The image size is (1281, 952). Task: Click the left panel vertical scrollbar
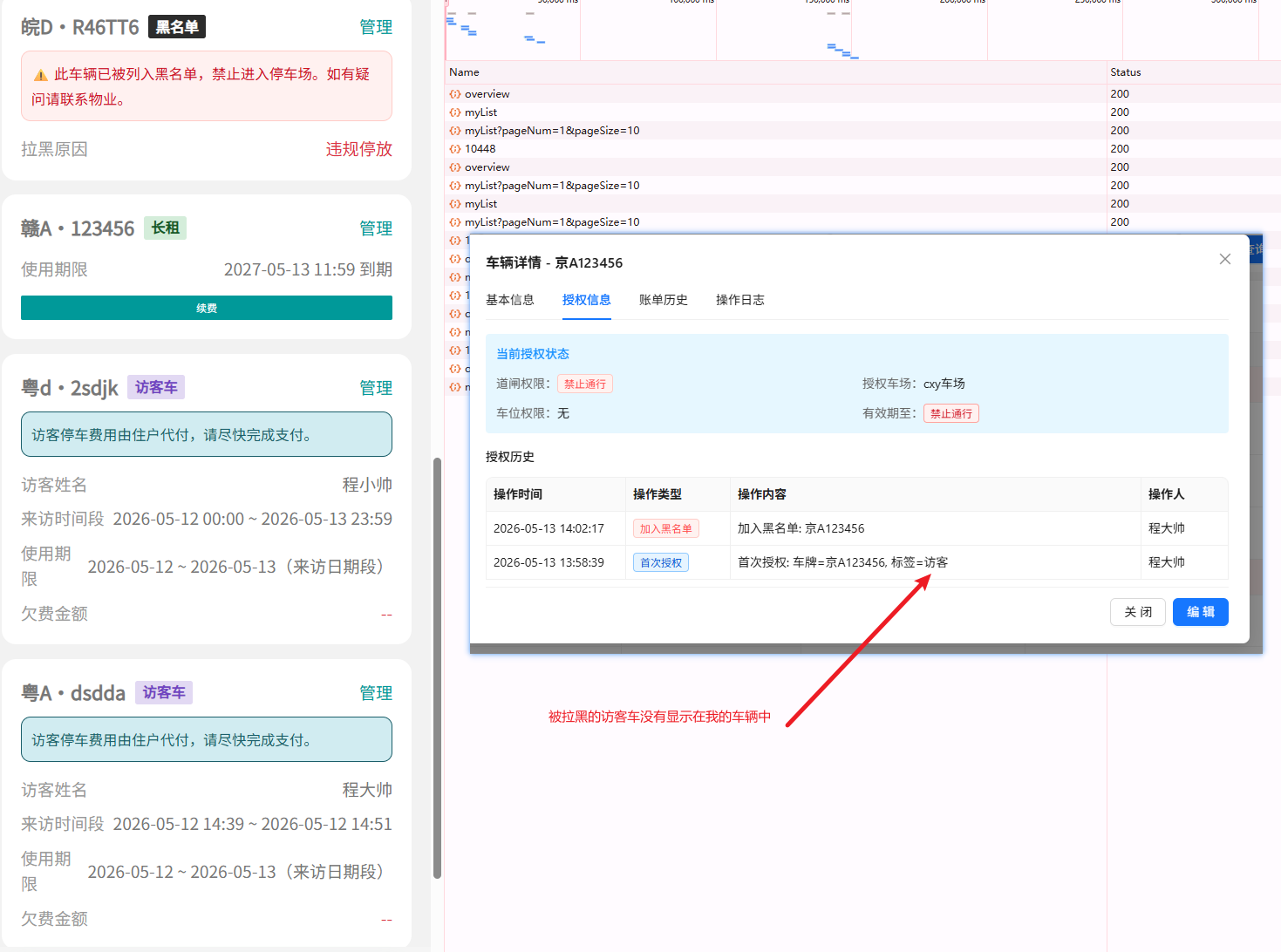[x=437, y=668]
